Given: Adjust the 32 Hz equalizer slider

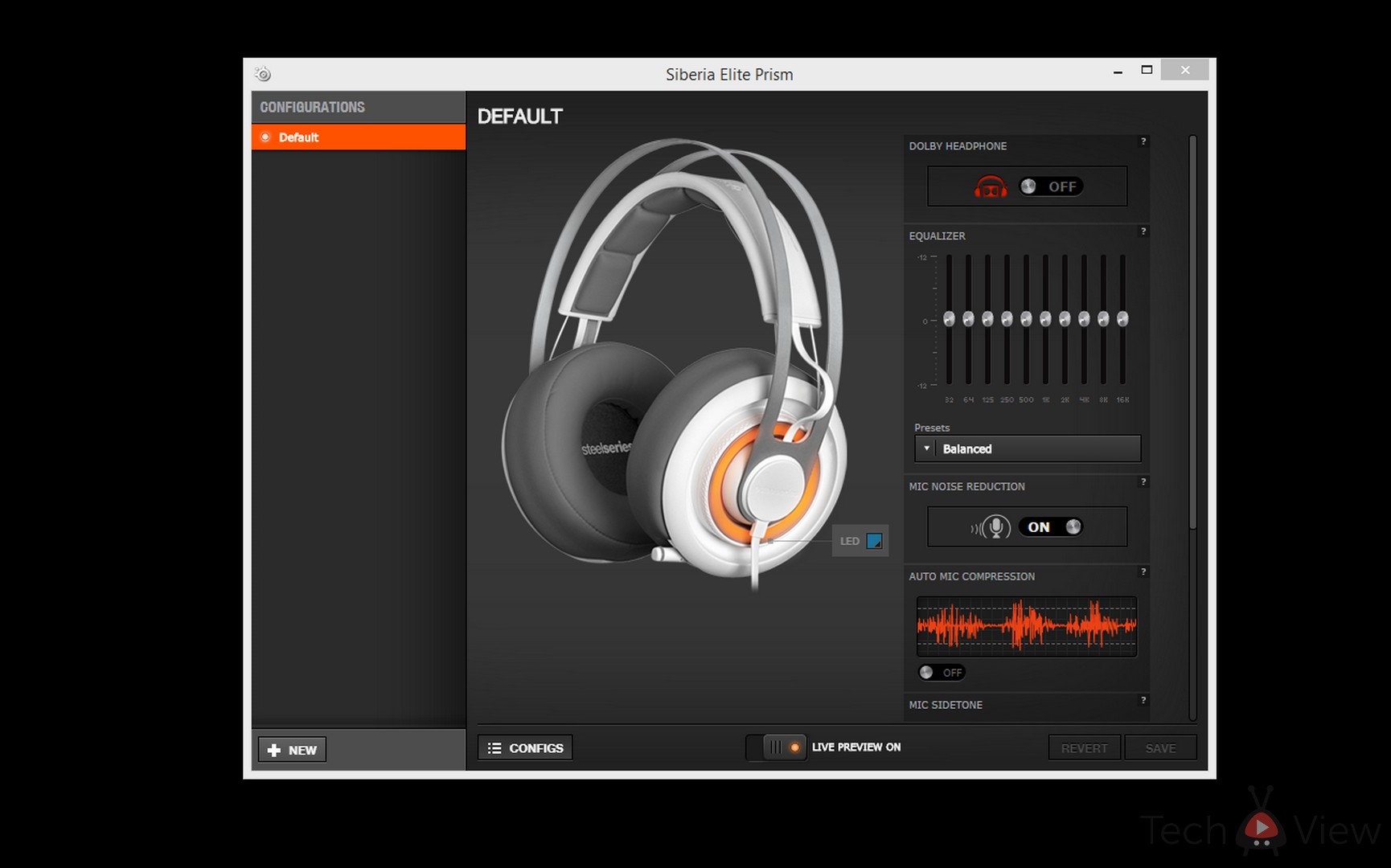Looking at the screenshot, I should pos(949,319).
